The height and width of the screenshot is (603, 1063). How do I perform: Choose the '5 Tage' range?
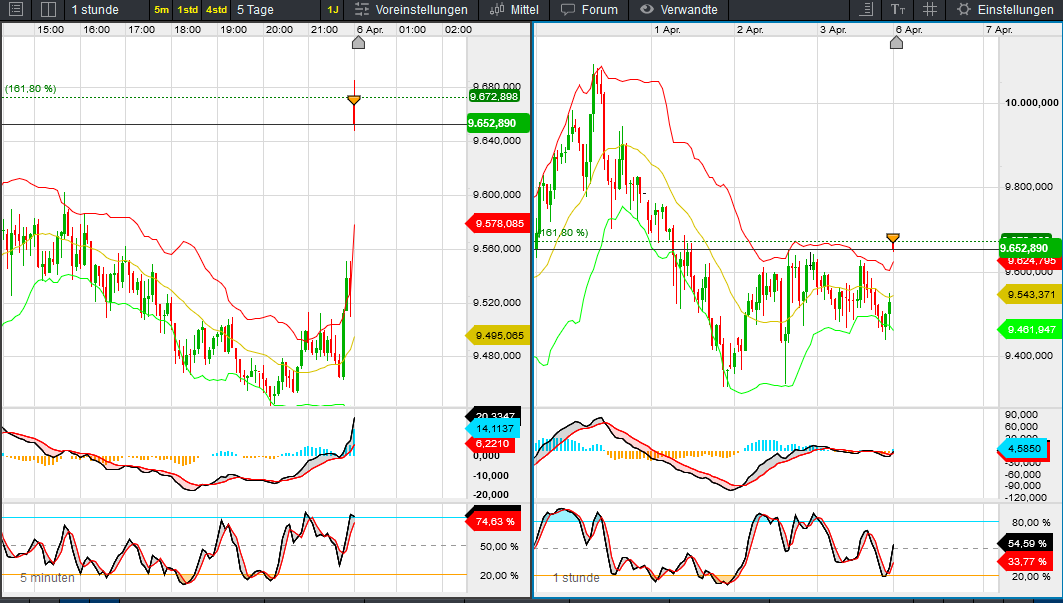[255, 9]
